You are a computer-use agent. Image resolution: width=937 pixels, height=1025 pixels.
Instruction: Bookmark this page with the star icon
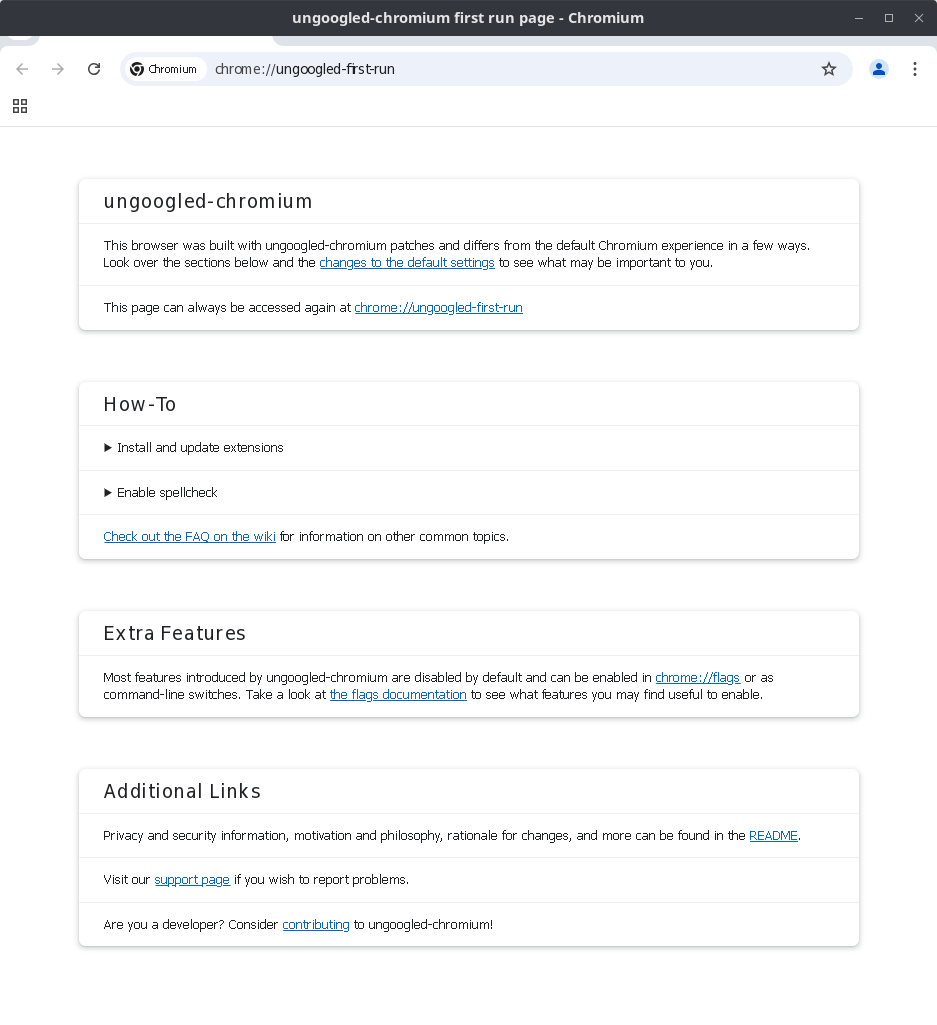pos(829,69)
